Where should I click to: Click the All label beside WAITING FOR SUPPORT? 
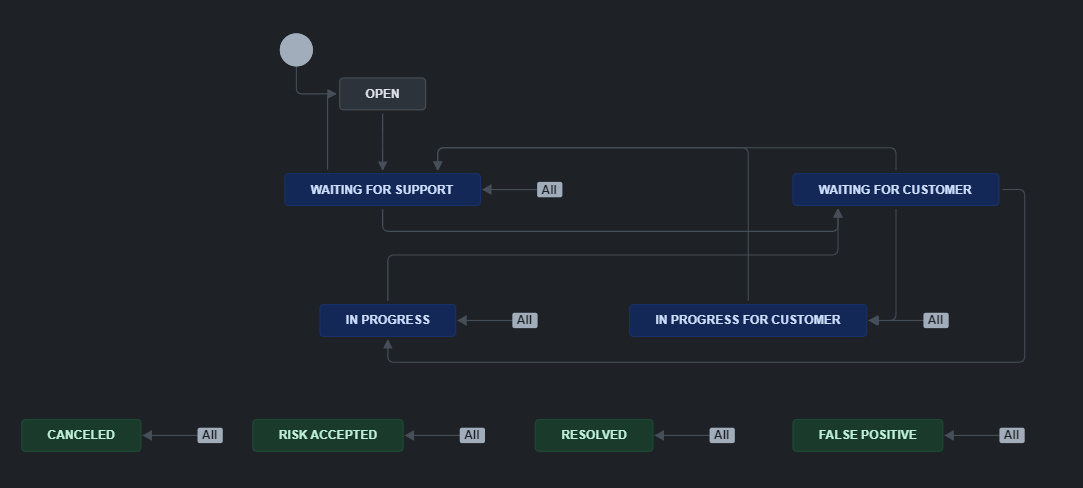tap(549, 190)
